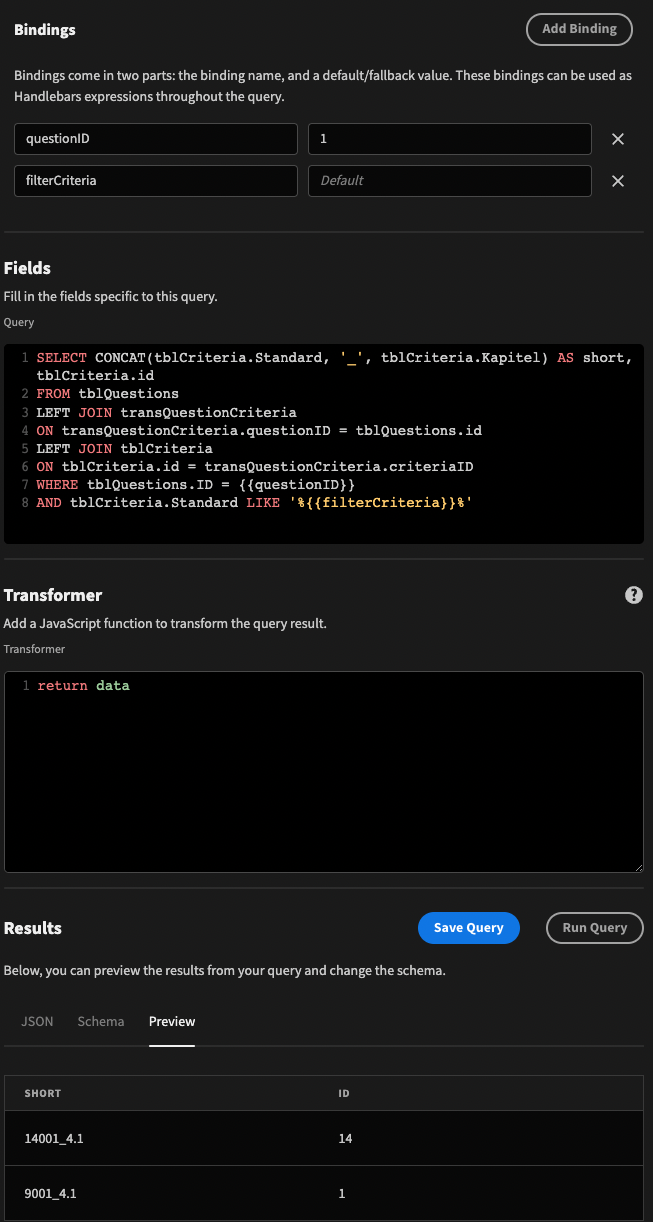Click the SHORT column header
The image size is (653, 1222).
point(43,1093)
